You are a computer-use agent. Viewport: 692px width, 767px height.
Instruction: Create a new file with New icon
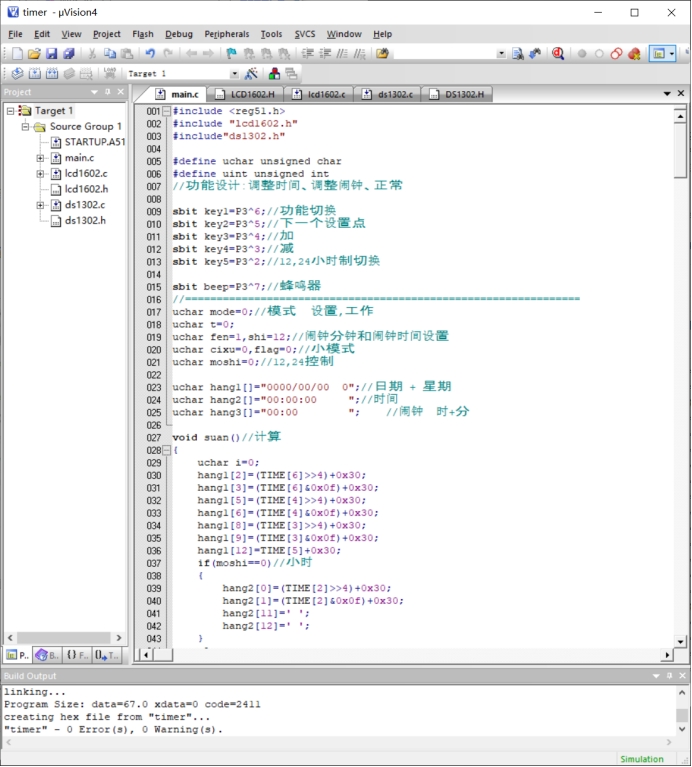(x=17, y=53)
